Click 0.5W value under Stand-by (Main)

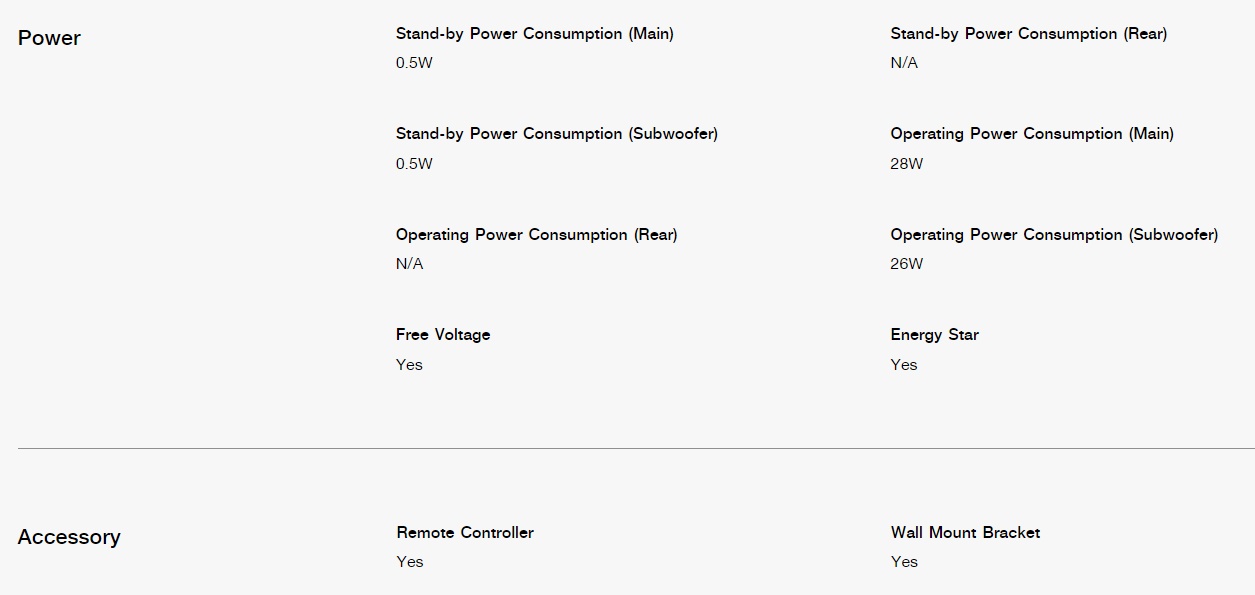tap(414, 63)
